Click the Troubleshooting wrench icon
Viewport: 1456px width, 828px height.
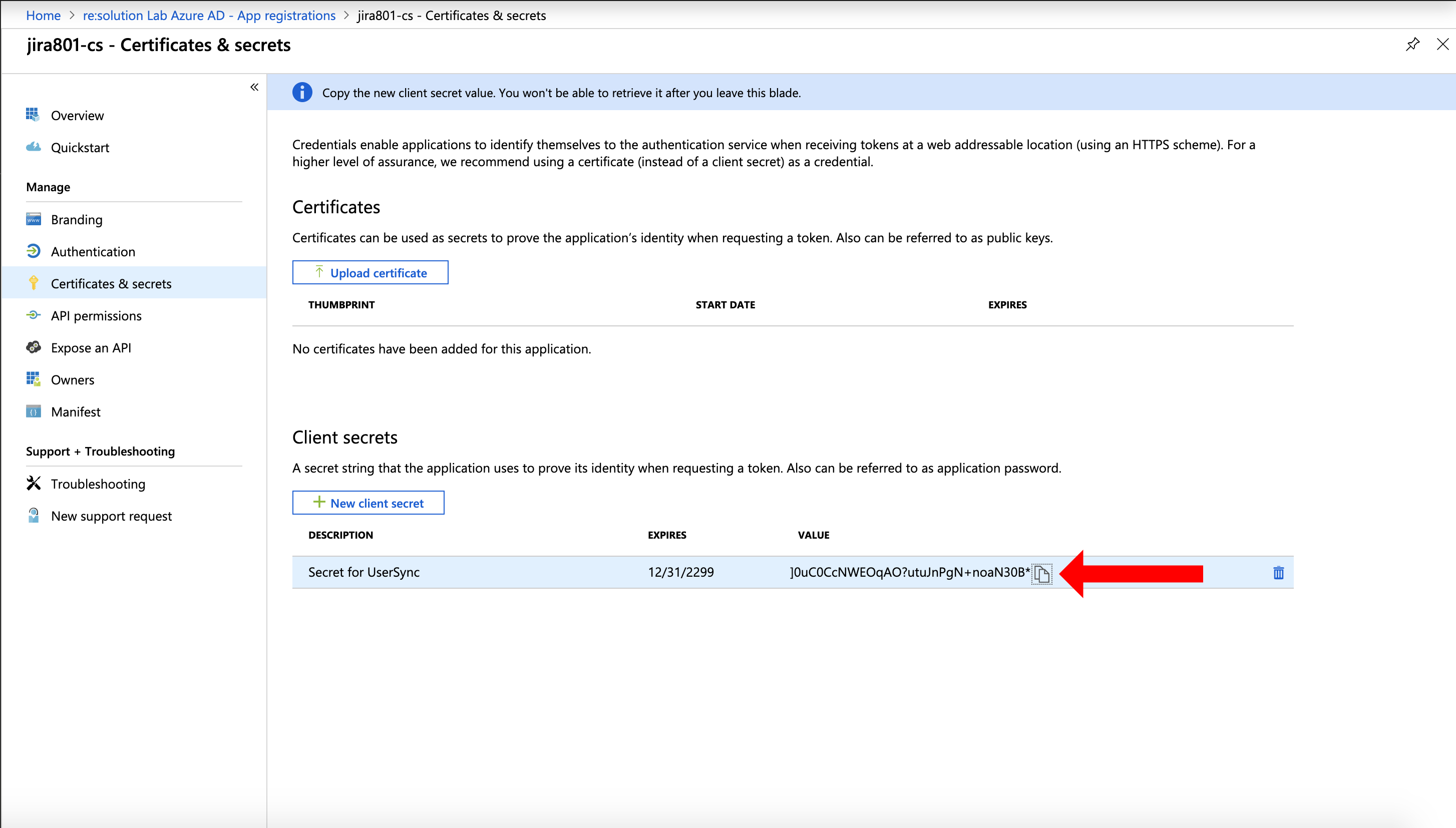tap(34, 483)
